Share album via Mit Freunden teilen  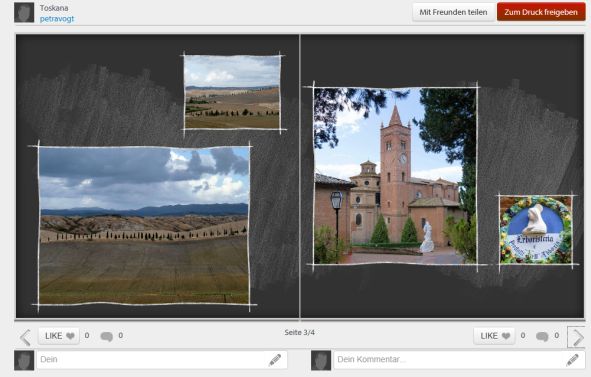tap(453, 12)
